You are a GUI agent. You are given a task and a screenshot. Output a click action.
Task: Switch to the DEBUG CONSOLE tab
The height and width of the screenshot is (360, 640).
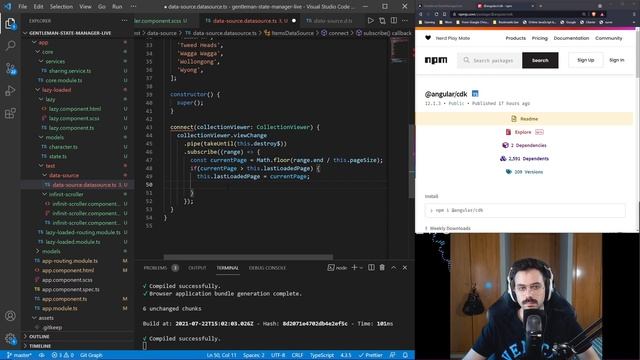point(267,268)
